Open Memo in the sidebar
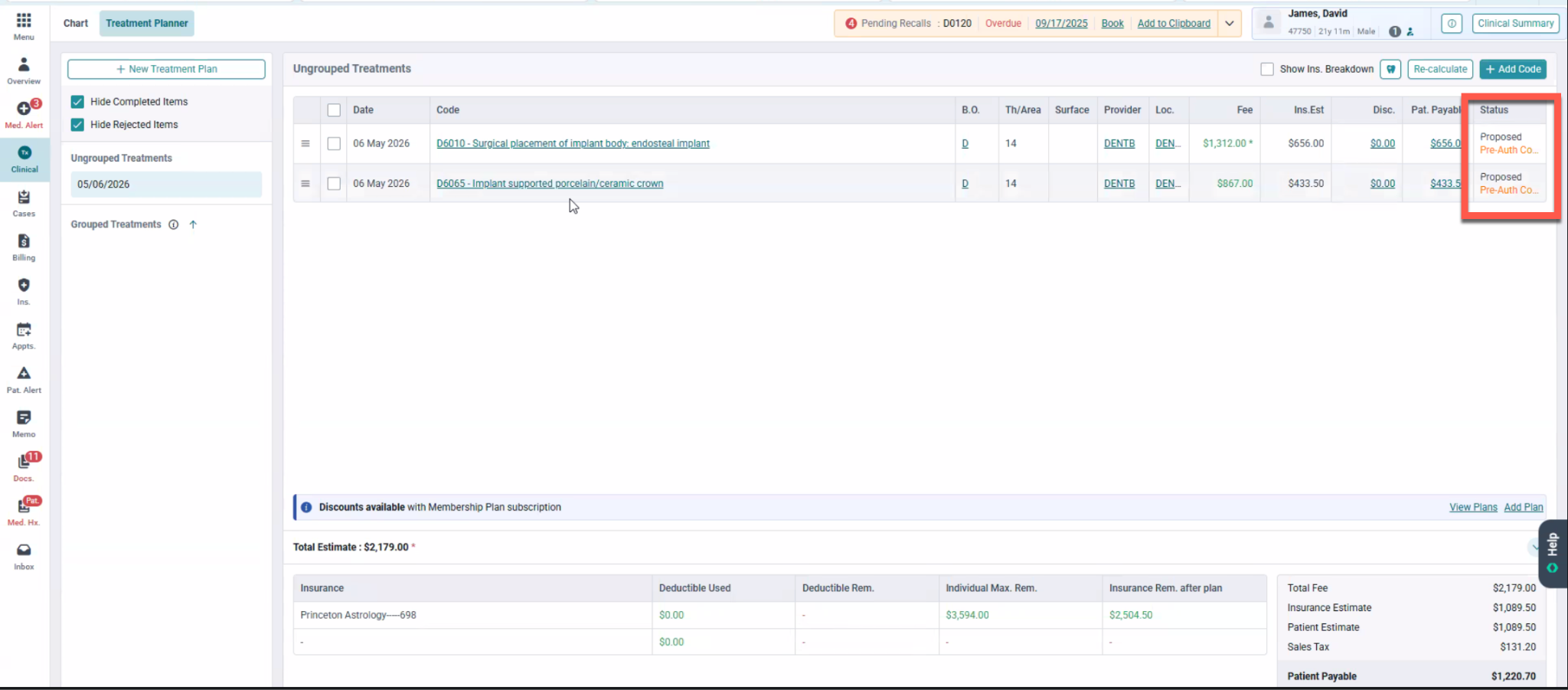The height and width of the screenshot is (690, 1568). (24, 423)
